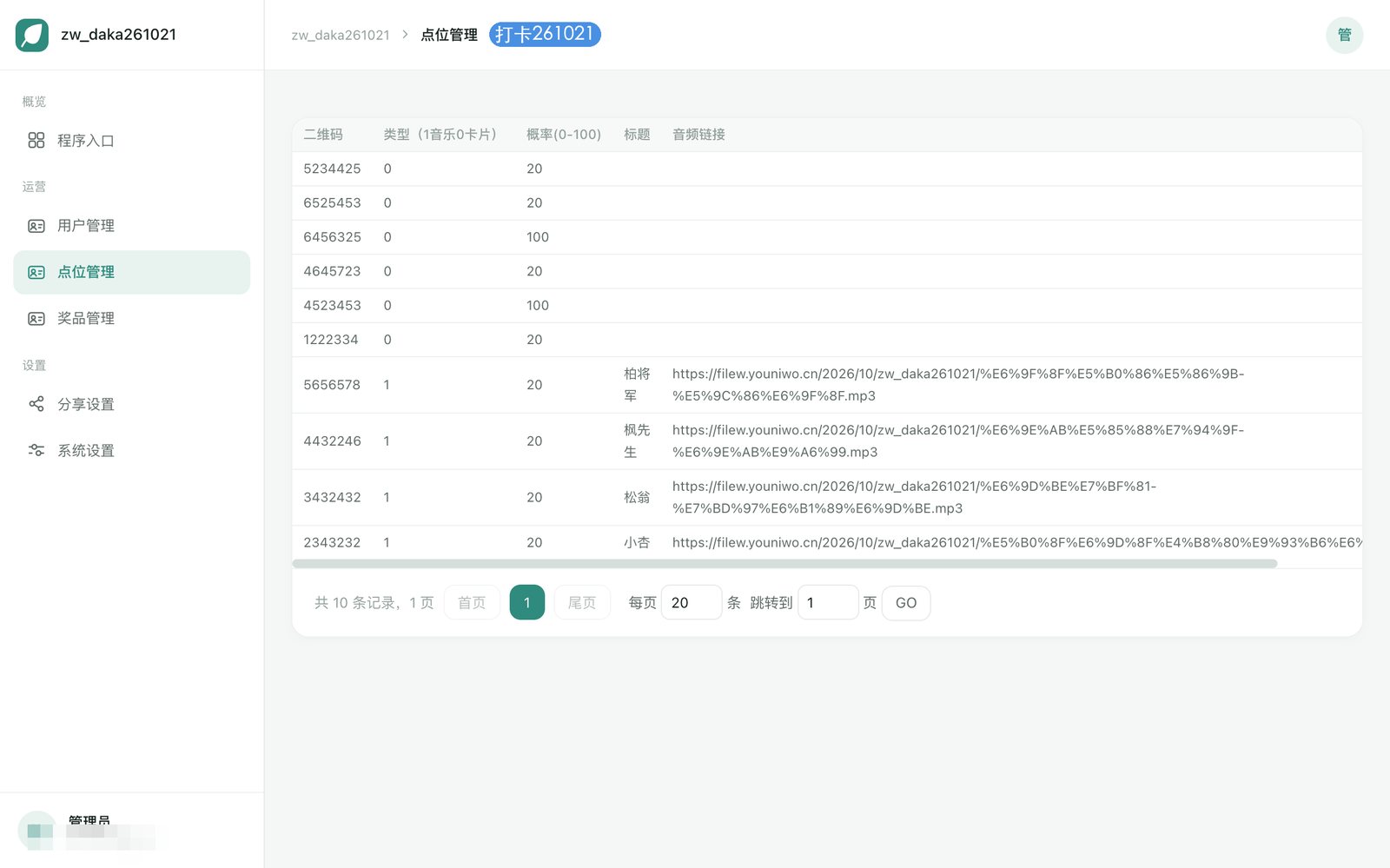Select QR code 4645723 cell
The image size is (1390, 868).
(332, 271)
